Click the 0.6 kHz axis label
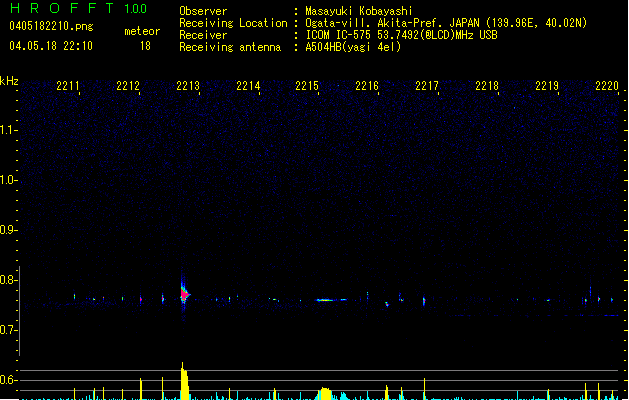The width and height of the screenshot is (629, 400). 8,380
